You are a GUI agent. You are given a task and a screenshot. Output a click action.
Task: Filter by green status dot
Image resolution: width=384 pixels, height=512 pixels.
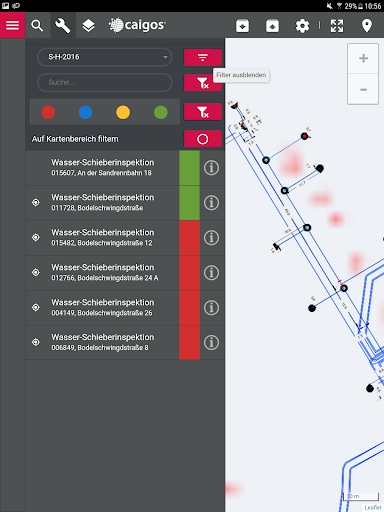[161, 112]
